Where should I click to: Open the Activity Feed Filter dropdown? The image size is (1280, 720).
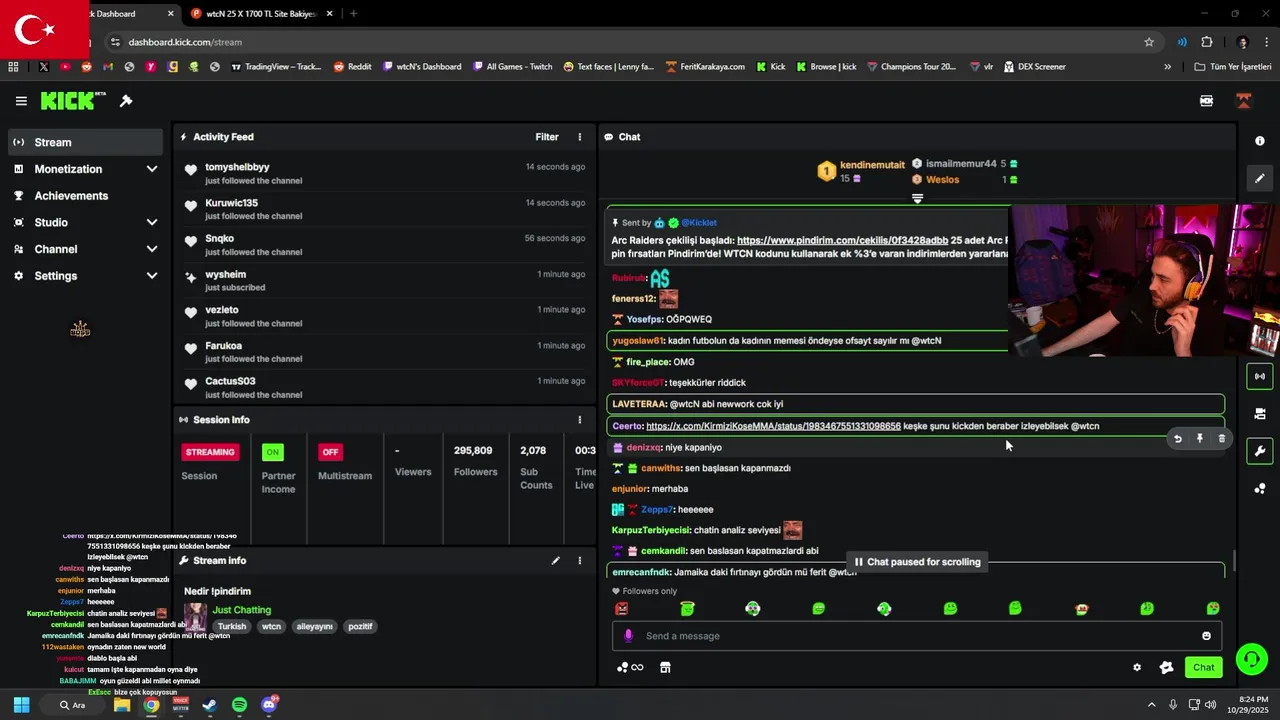[x=547, y=137]
